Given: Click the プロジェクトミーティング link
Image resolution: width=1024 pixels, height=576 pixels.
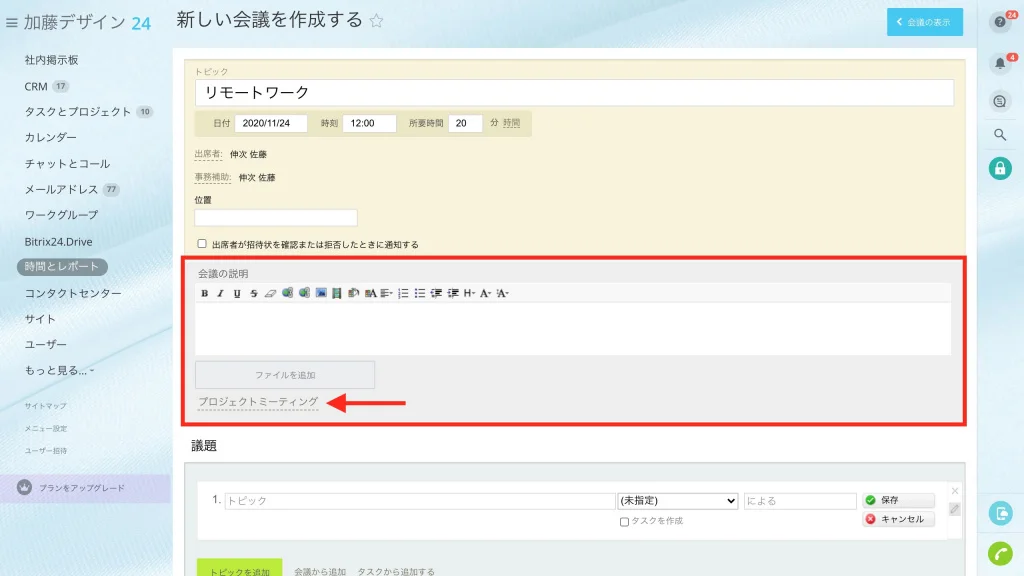Looking at the screenshot, I should (258, 402).
